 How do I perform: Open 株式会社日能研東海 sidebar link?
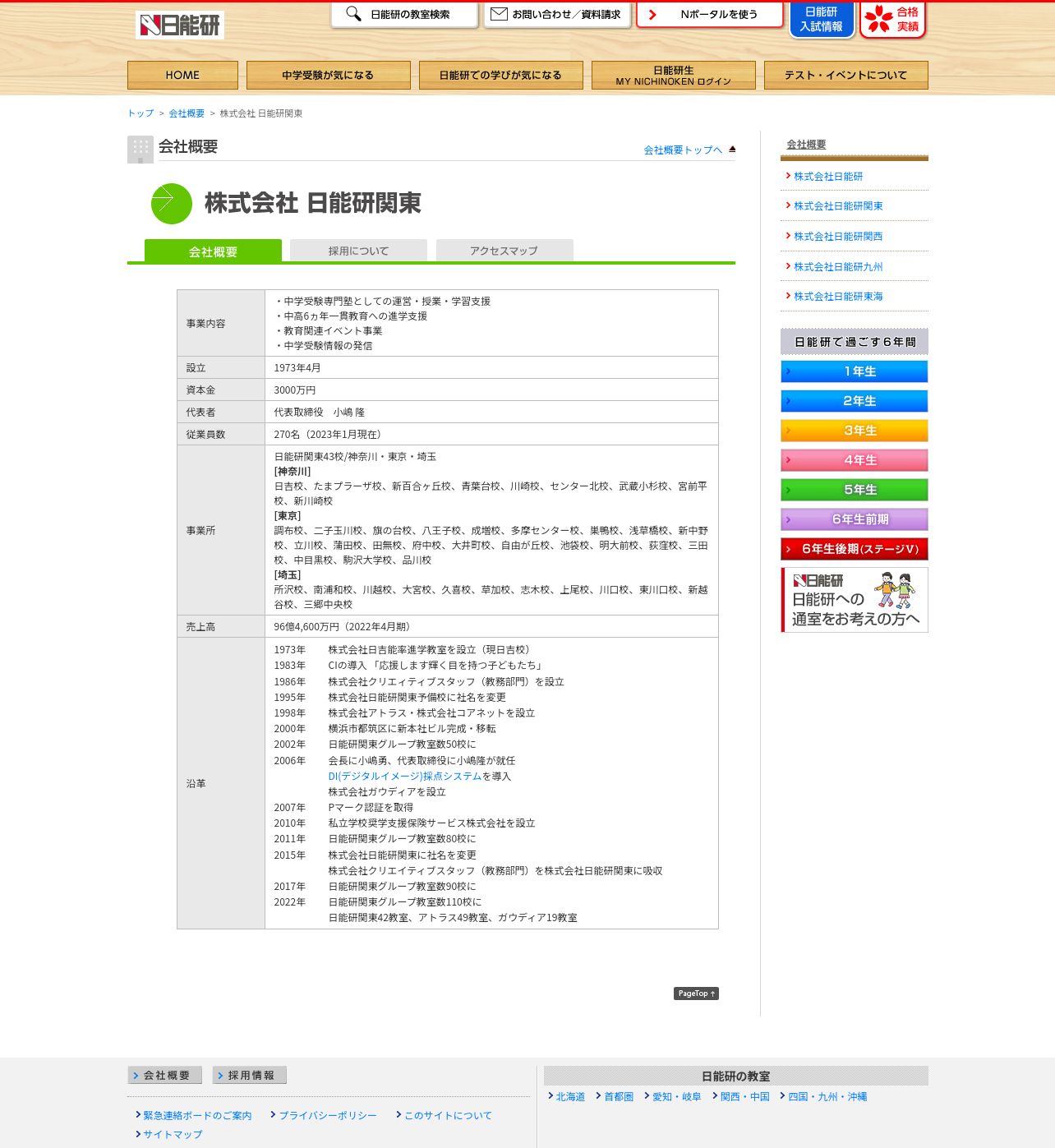[x=838, y=296]
